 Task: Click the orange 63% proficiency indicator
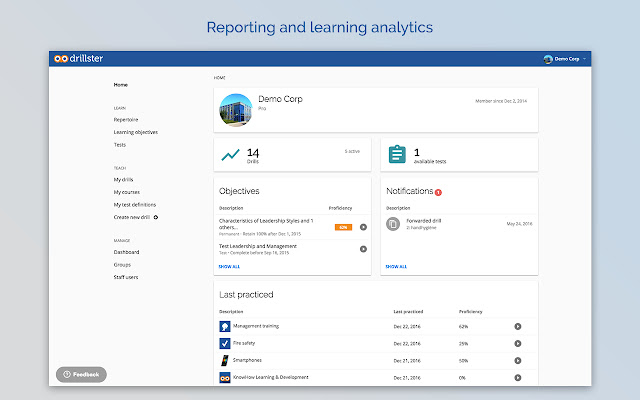click(x=343, y=227)
